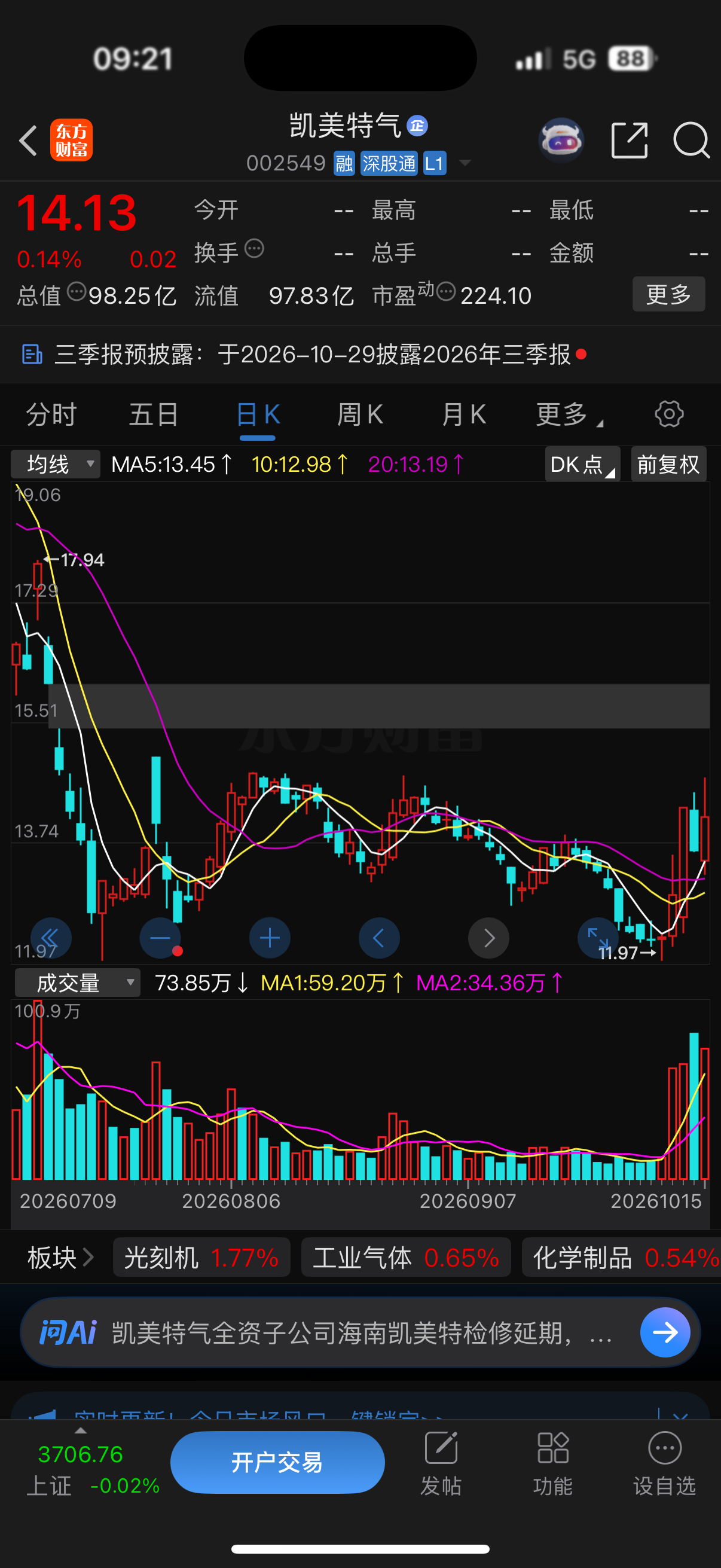Share this stock page via export icon
Viewport: 721px width, 1568px height.
pos(629,140)
